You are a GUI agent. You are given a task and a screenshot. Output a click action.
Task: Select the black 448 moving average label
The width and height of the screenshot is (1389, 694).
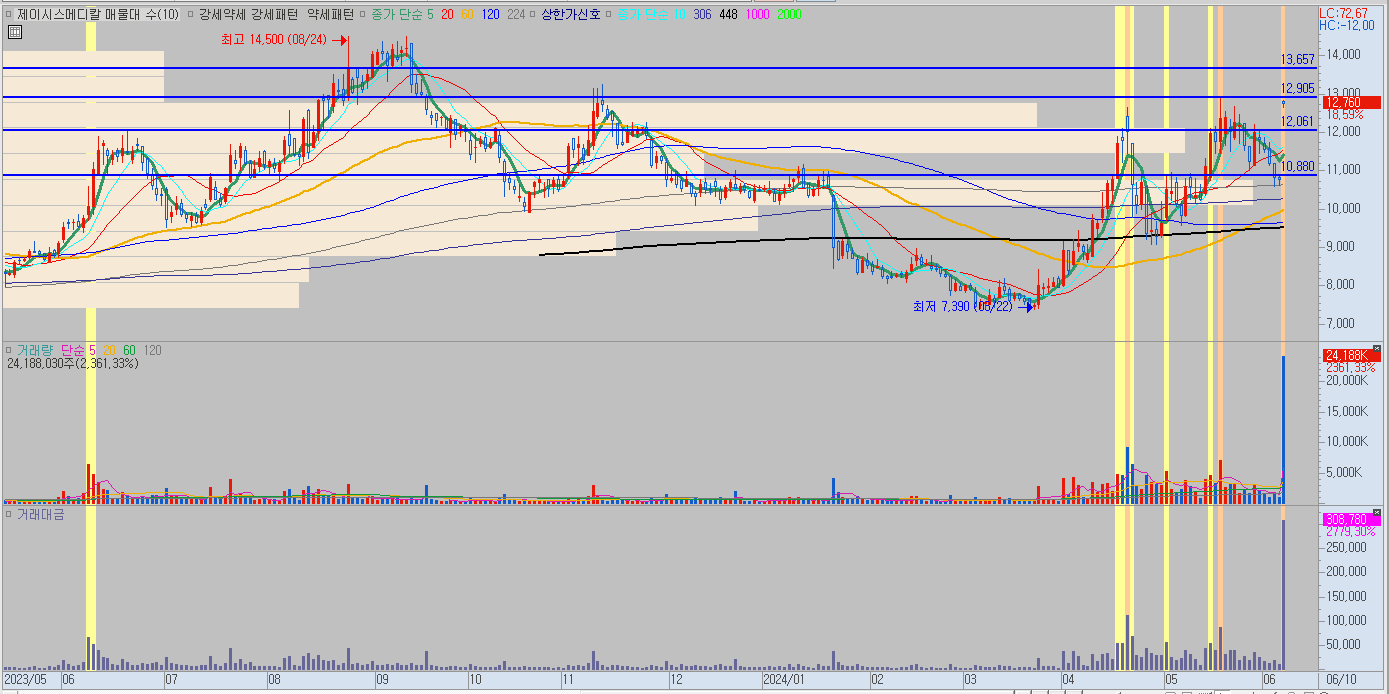point(728,14)
